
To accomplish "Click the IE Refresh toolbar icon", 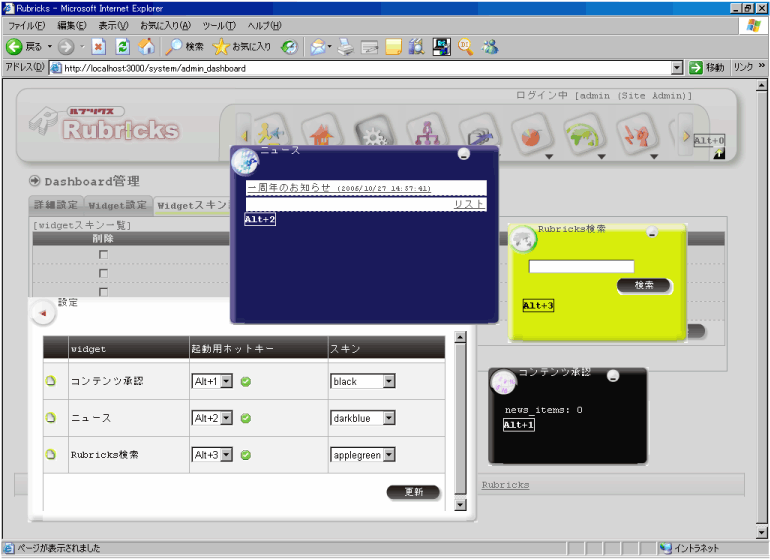I will (x=122, y=46).
